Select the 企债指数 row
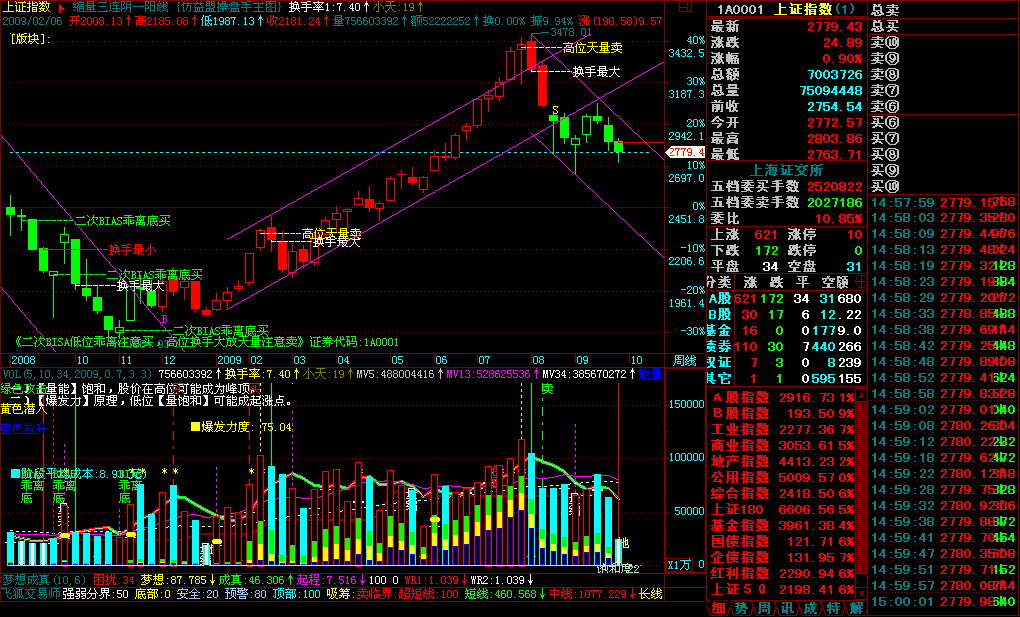 (783, 557)
